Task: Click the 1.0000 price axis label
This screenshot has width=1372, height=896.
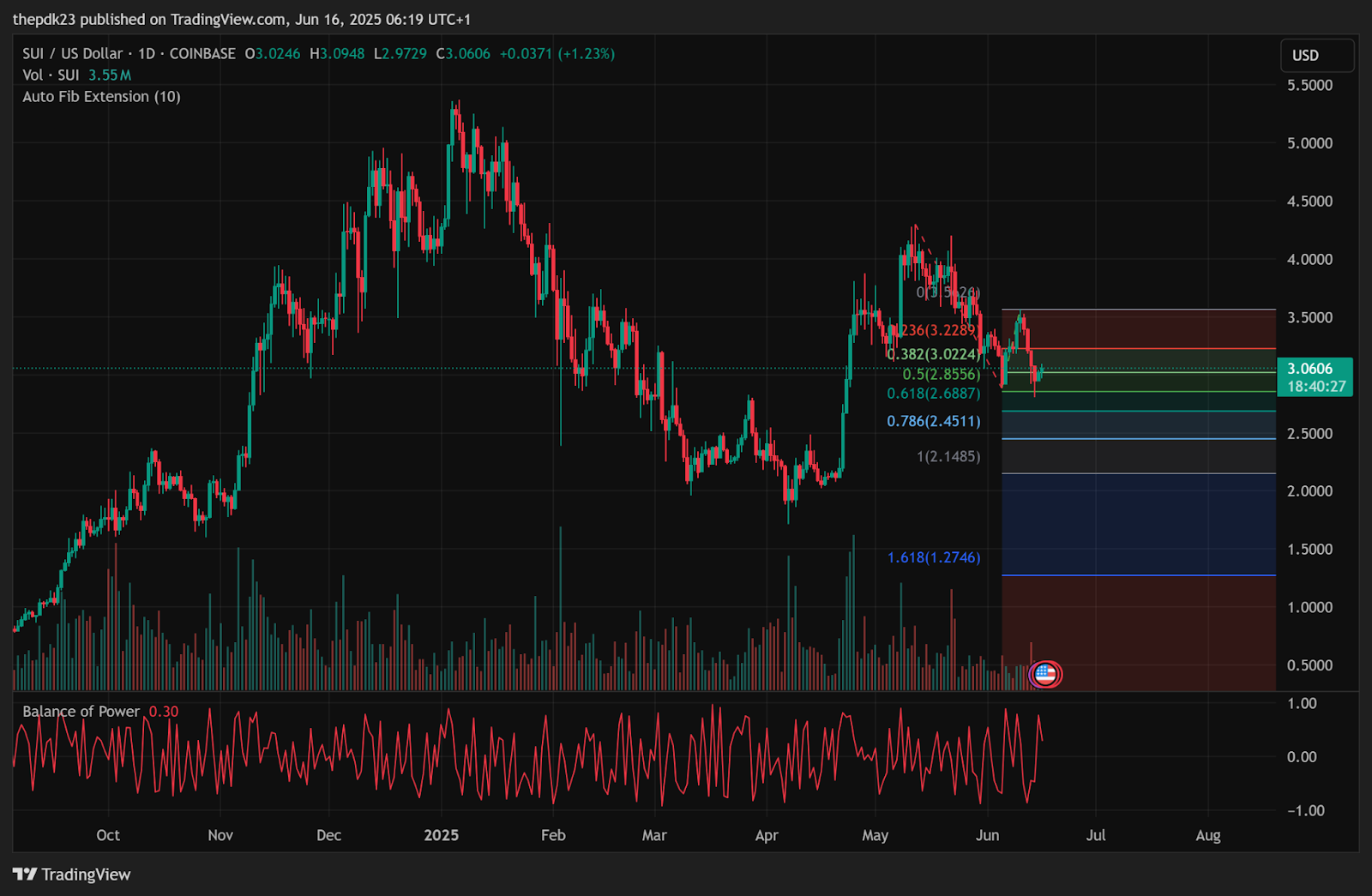Action: tap(1309, 607)
